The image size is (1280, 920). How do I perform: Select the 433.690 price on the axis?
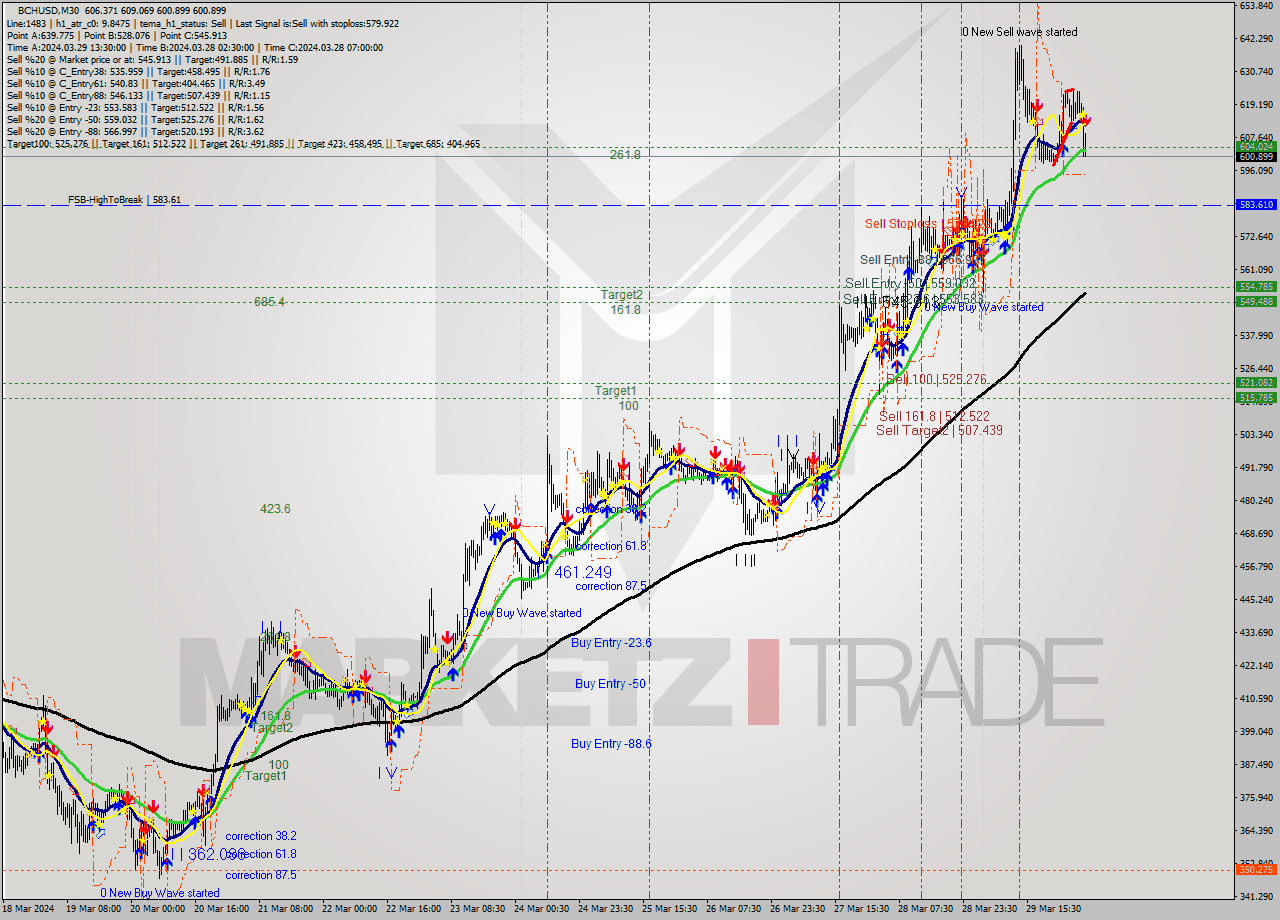1256,632
